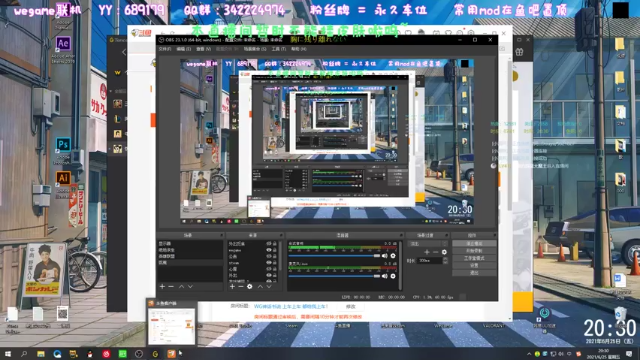Viewport: 640px width, 360px height.
Task: Click the back chevron in the Tencent window
Action: [124, 52]
